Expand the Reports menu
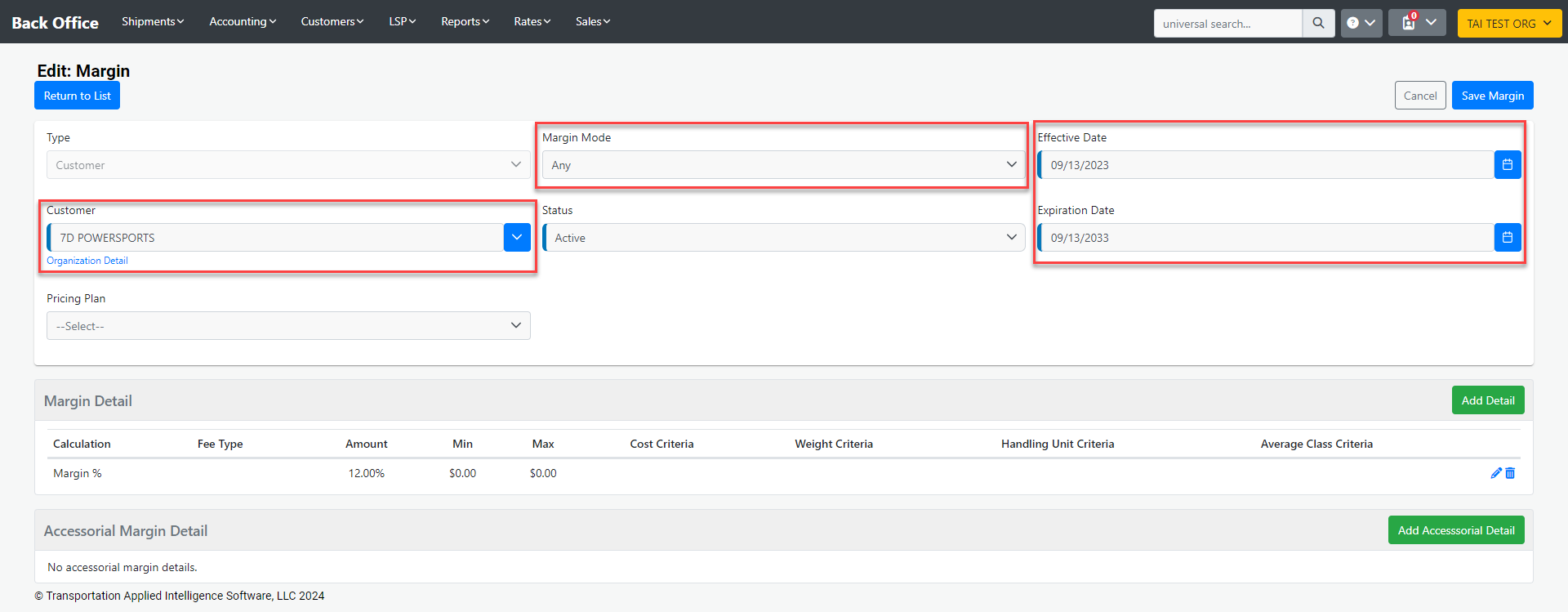1568x612 pixels. pos(465,21)
